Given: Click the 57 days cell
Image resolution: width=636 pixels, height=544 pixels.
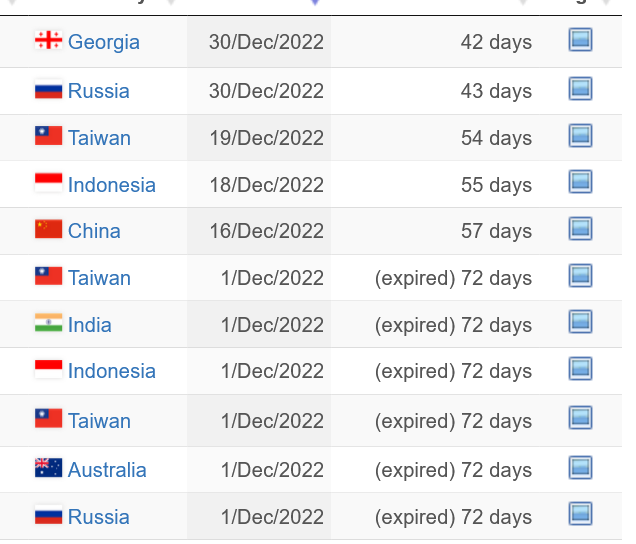Looking at the screenshot, I should [x=496, y=231].
